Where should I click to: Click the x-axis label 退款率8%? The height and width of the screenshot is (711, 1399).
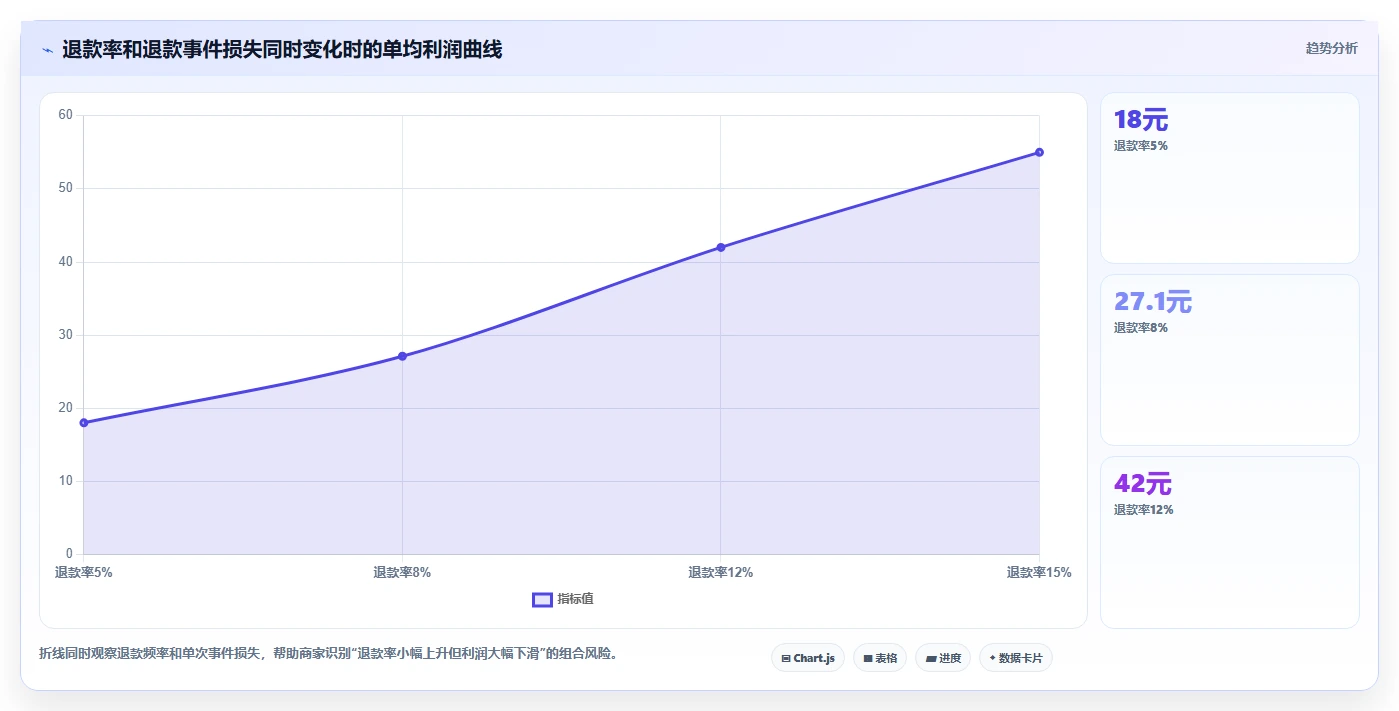[x=402, y=573]
